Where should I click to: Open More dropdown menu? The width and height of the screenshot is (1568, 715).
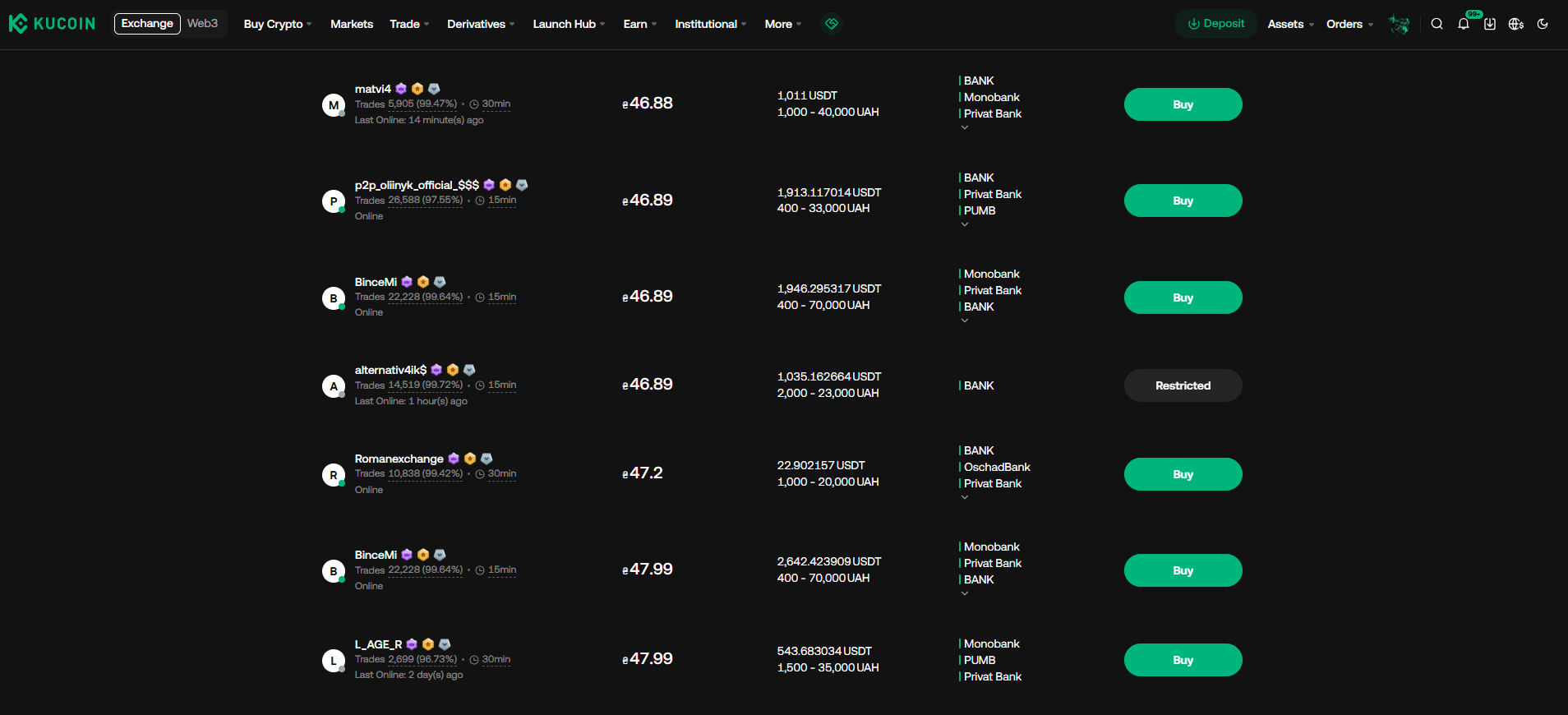783,24
